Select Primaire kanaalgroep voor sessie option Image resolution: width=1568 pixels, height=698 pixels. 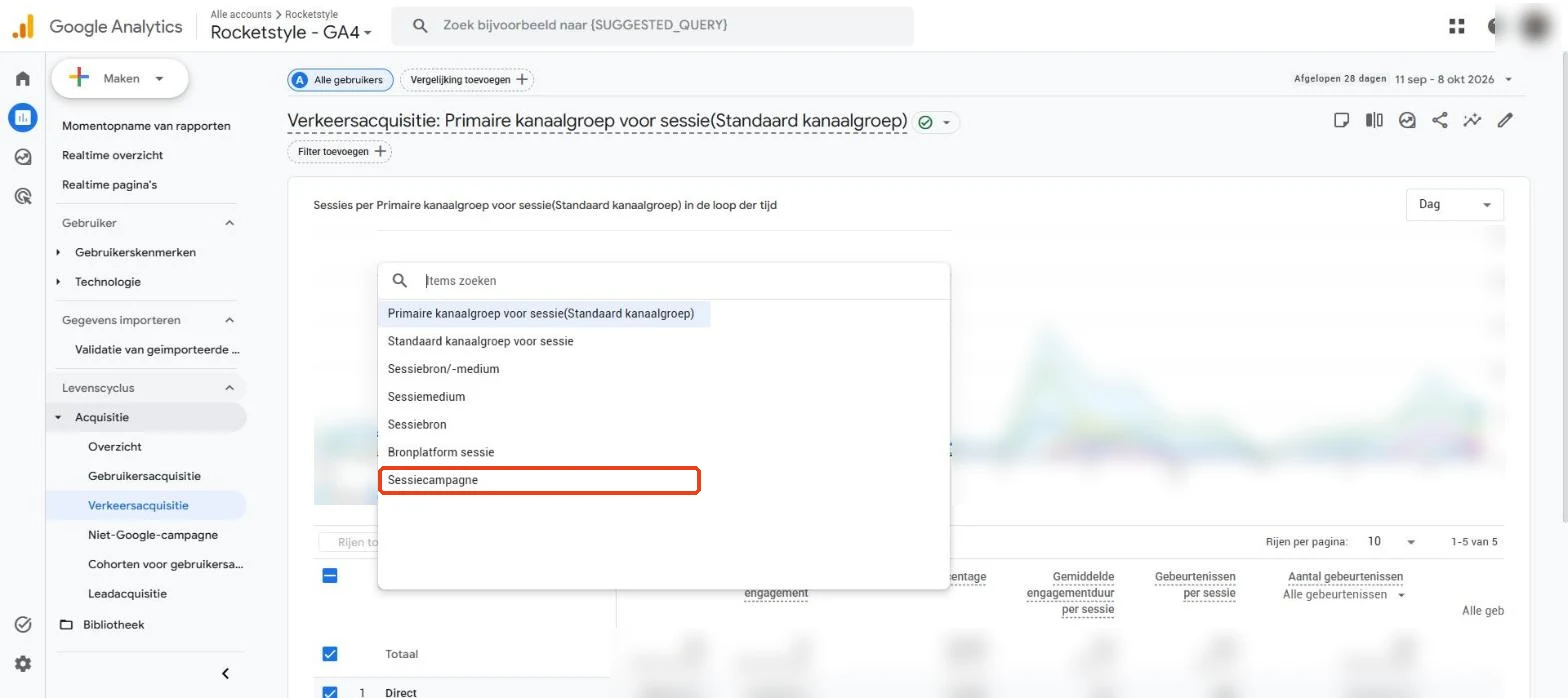coord(544,314)
